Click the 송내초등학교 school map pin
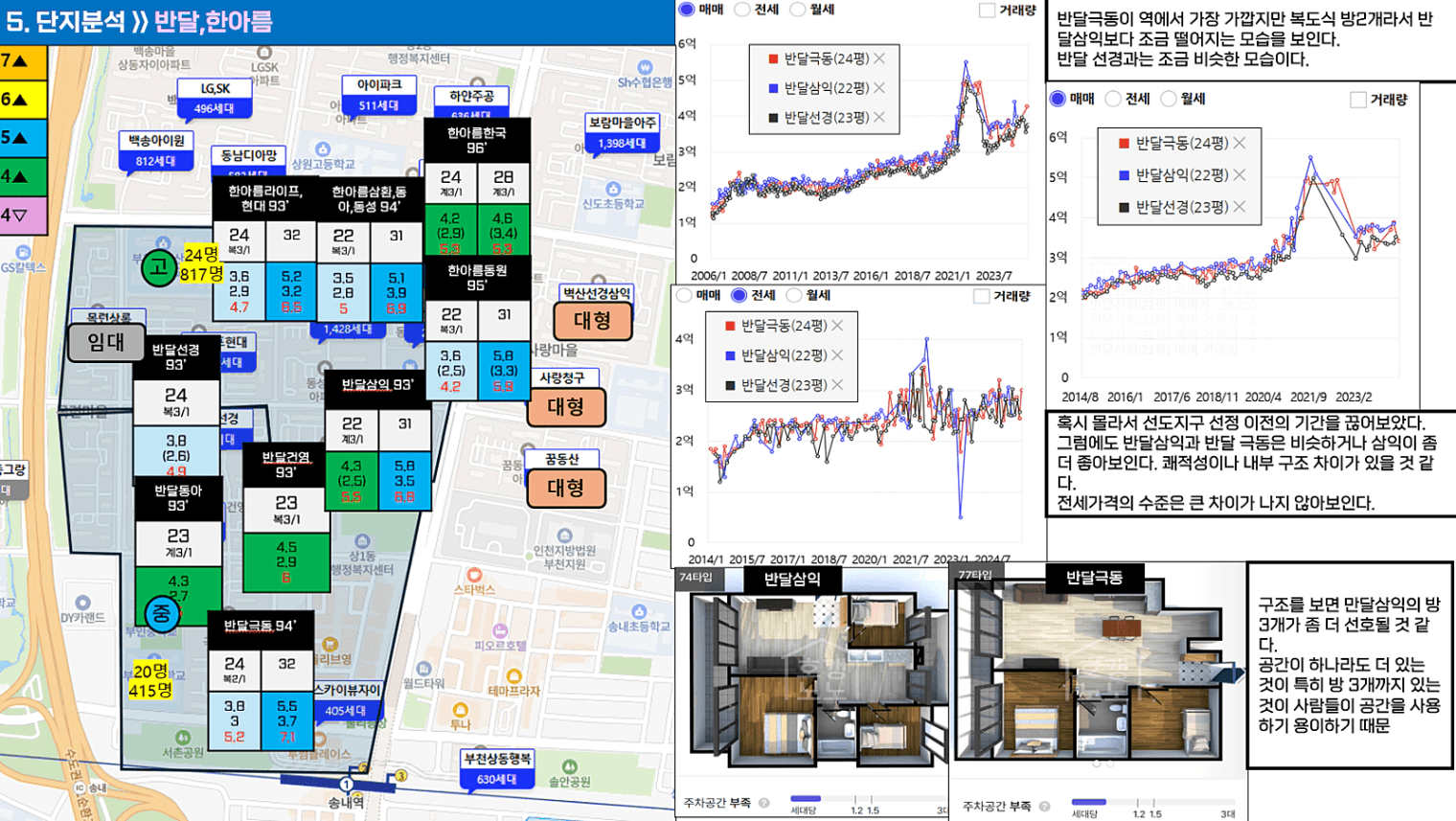1456x821 pixels. [639, 611]
